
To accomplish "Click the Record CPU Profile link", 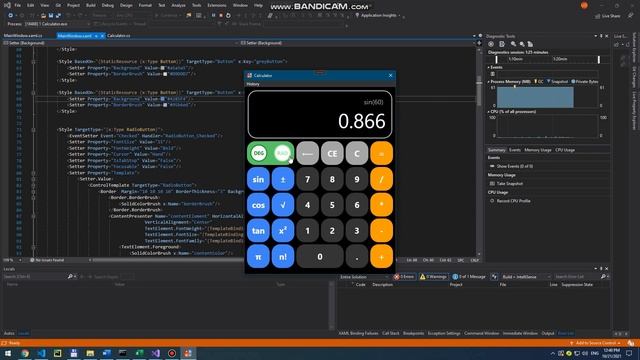I will click(x=513, y=201).
